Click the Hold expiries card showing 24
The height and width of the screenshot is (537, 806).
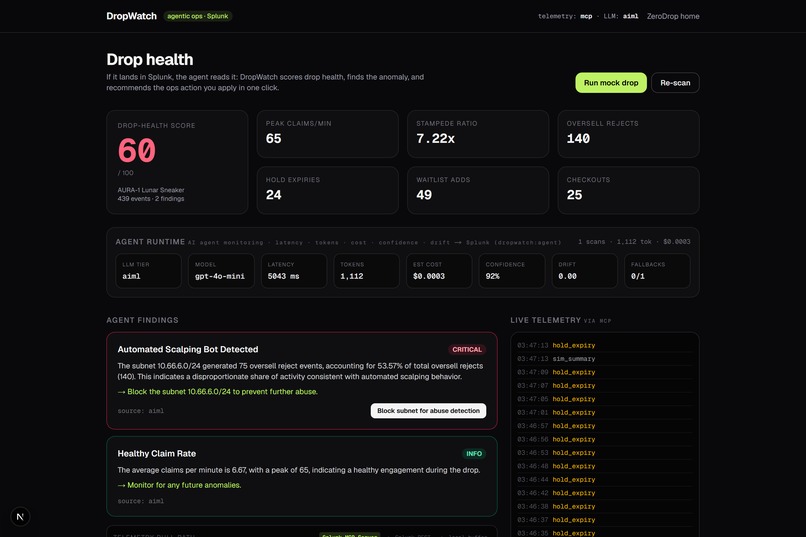click(327, 190)
